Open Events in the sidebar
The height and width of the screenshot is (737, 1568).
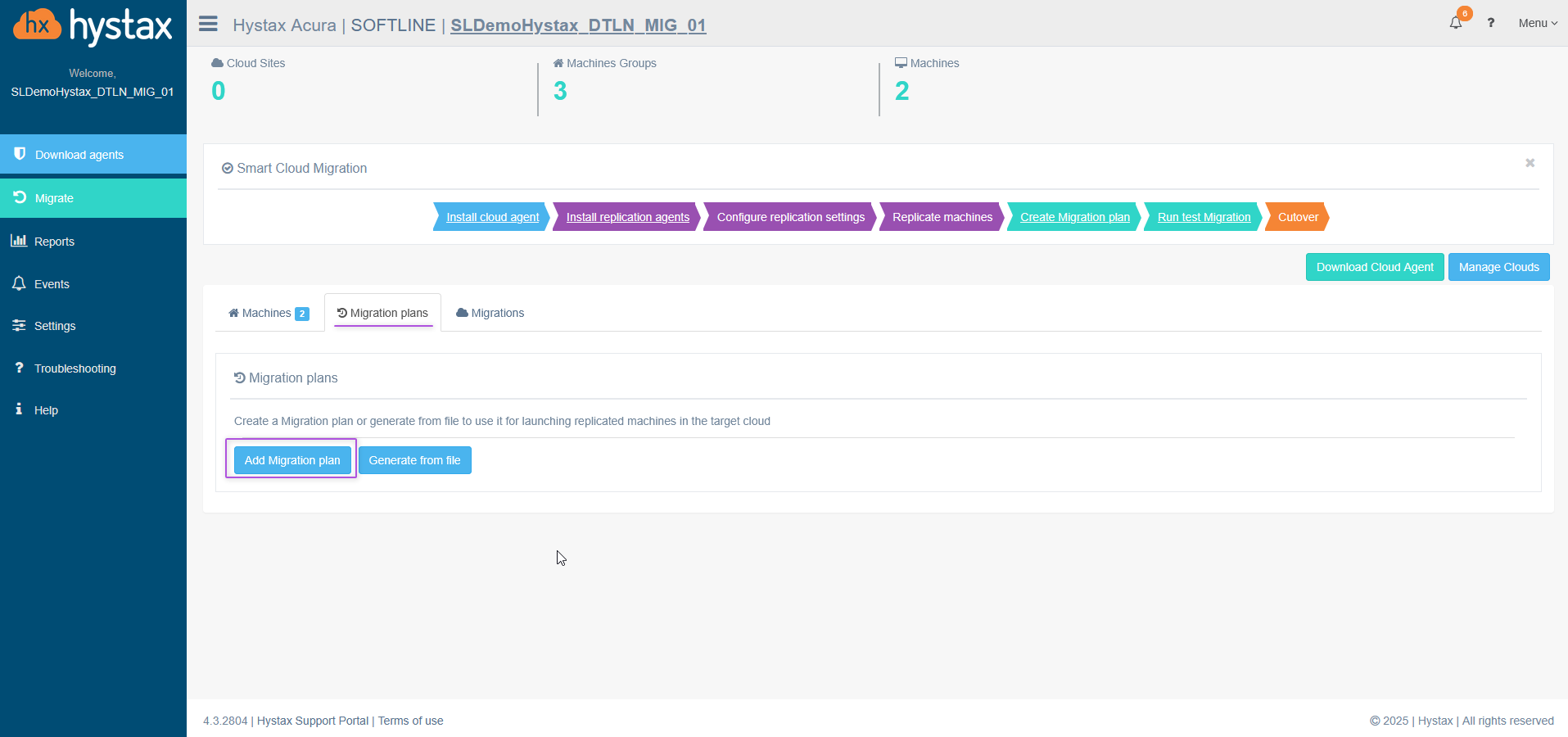52,284
